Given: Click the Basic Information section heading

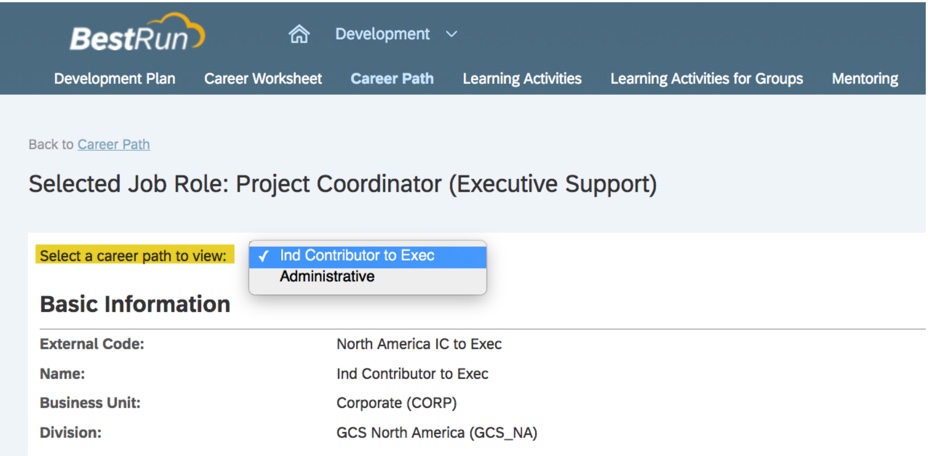Looking at the screenshot, I should tap(135, 304).
